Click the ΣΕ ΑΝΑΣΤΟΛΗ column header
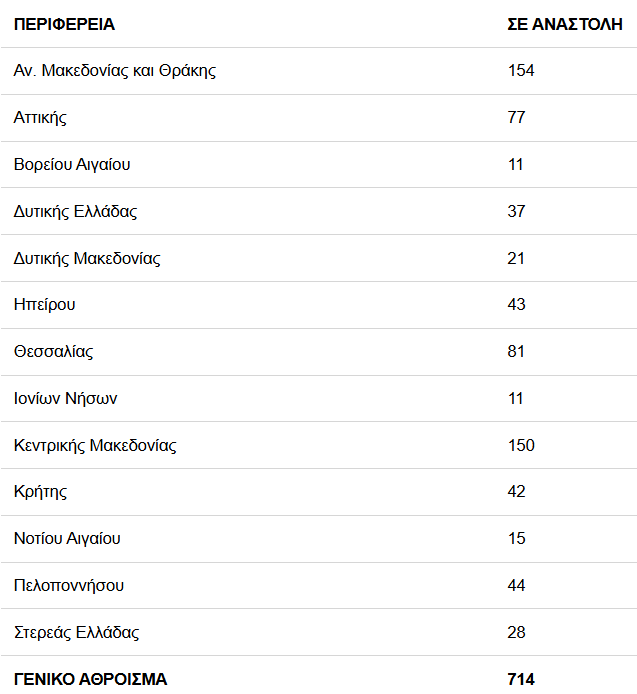This screenshot has width=637, height=694. point(565,24)
